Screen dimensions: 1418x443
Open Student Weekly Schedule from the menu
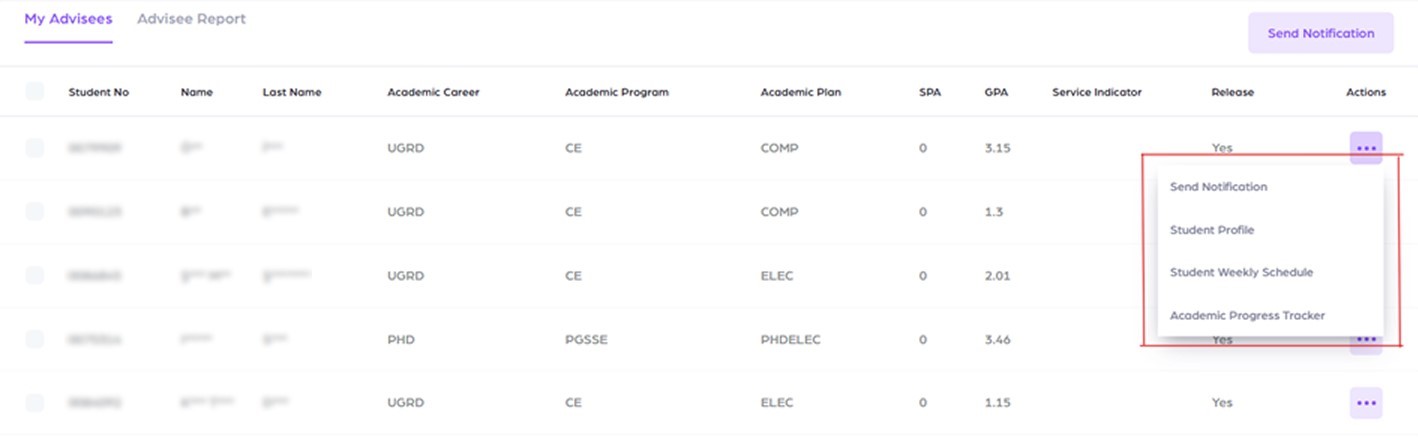coord(1241,272)
